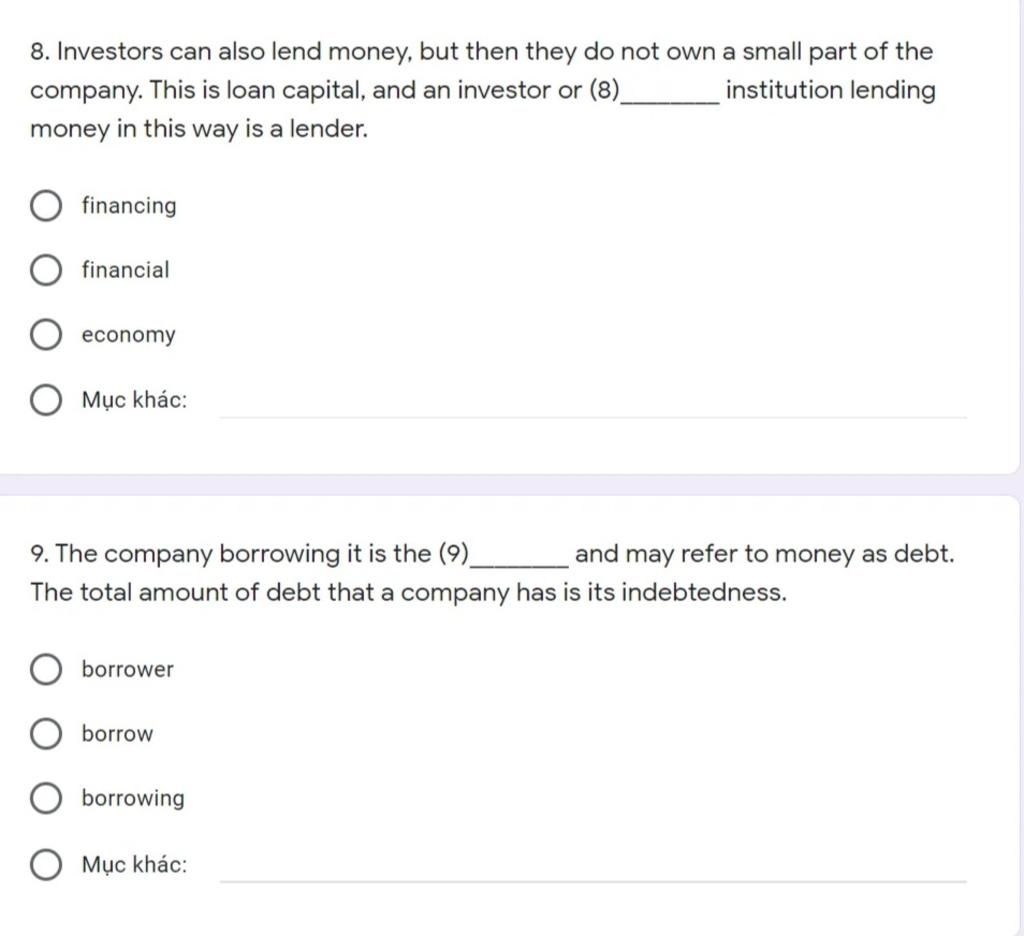Click the 'economy' answer label text
Viewport: 1024px width, 936px height.
coord(129,335)
